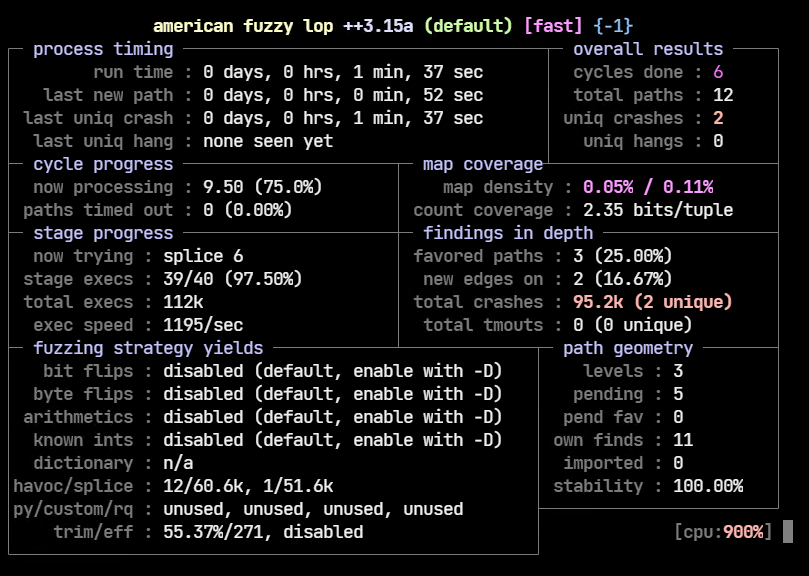
Task: Click new edges on value '2 (16.67%)'
Action: click(x=623, y=279)
